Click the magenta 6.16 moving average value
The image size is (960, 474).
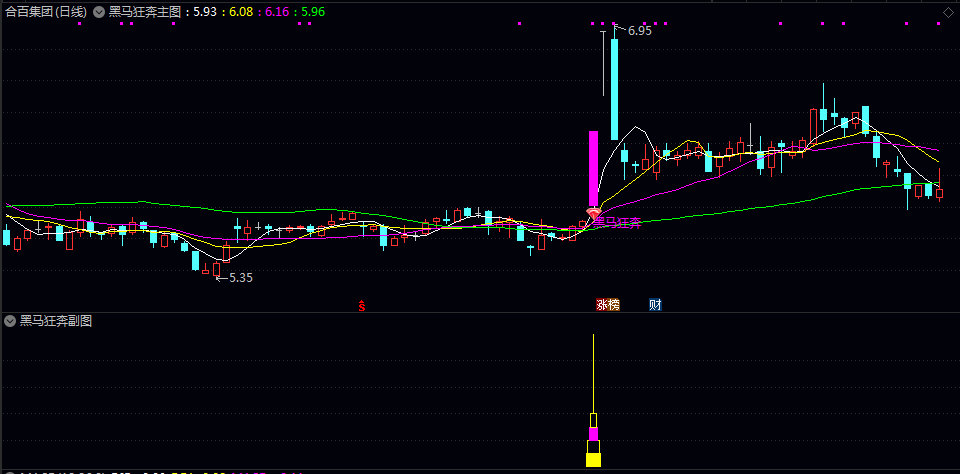[x=277, y=12]
